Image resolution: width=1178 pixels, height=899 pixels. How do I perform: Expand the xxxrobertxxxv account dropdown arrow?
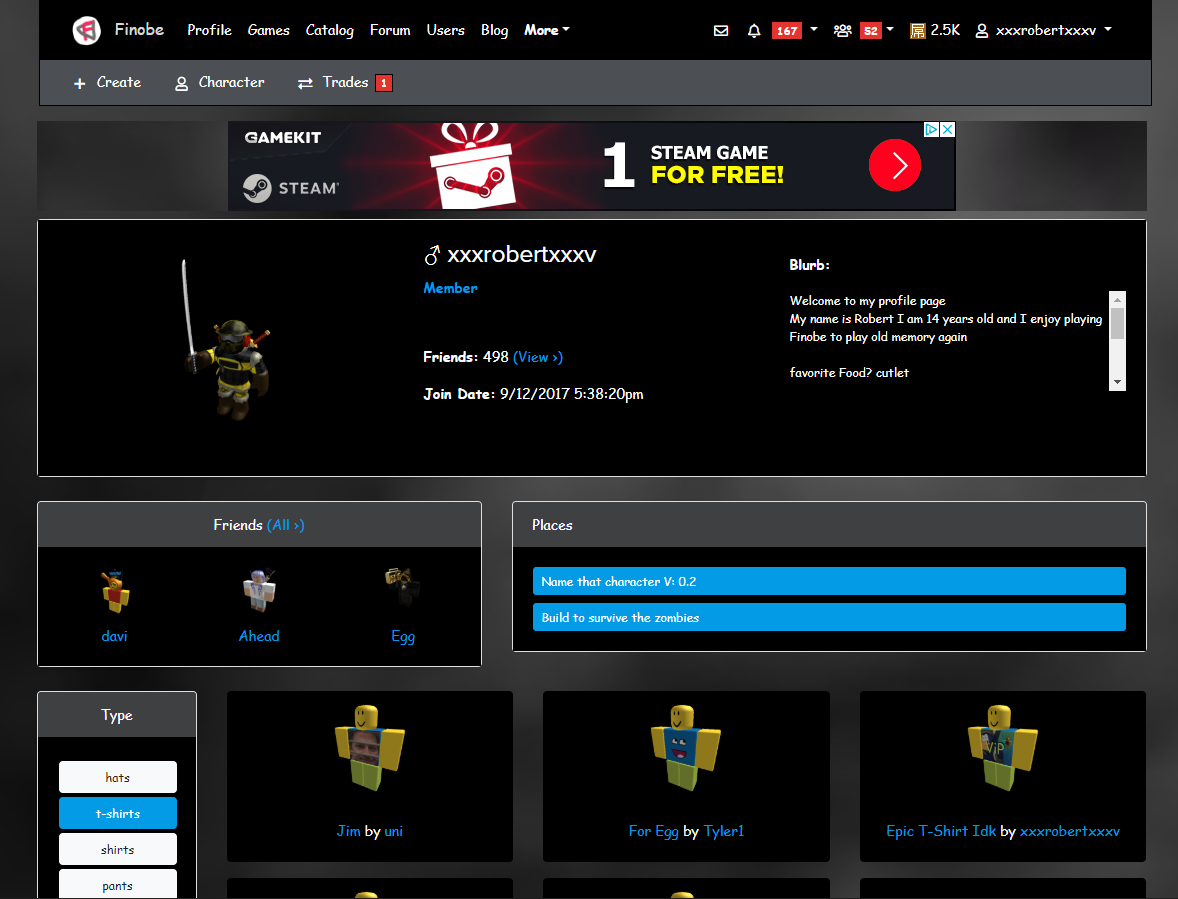coord(1108,29)
